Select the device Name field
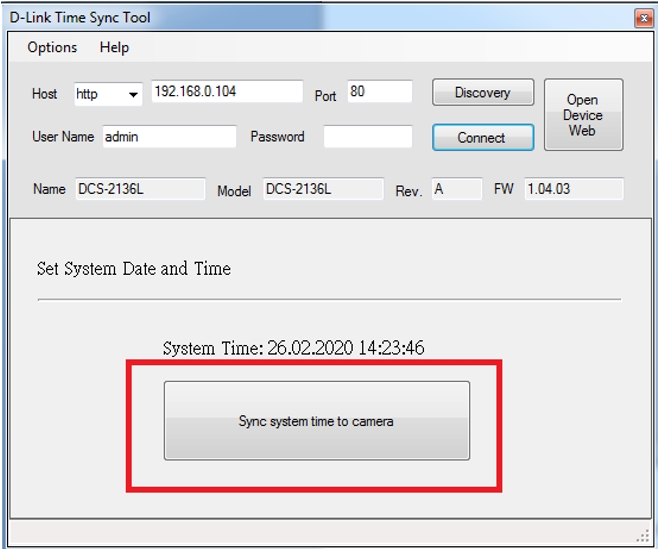Image resolution: width=658 pixels, height=549 pixels. (139, 189)
